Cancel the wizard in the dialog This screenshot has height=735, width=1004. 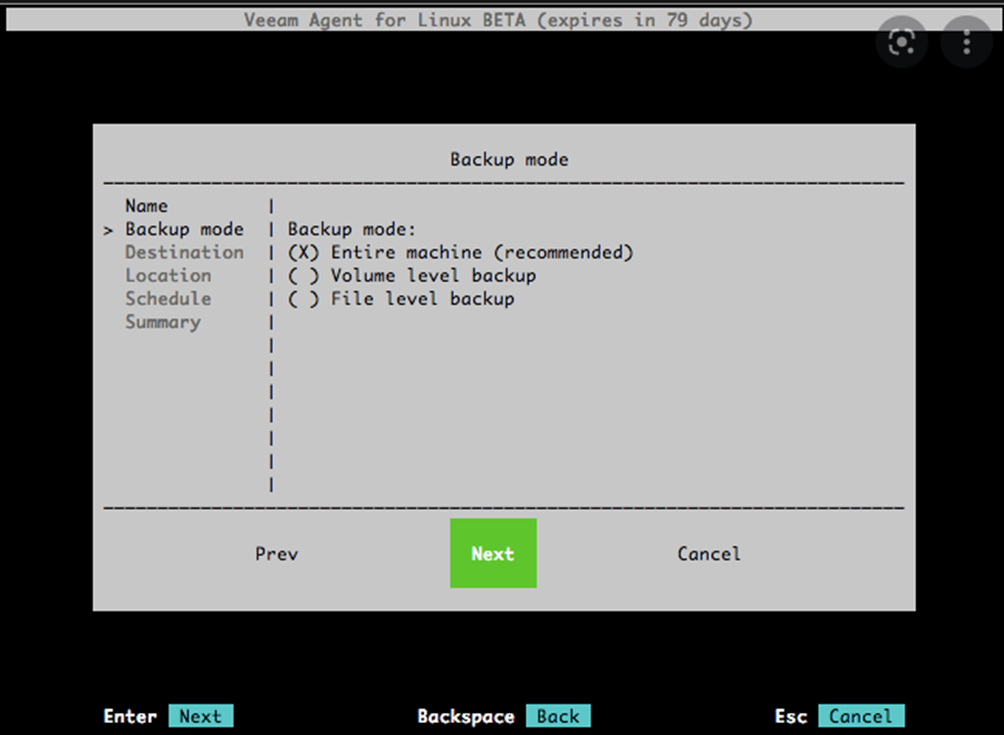pyautogui.click(x=709, y=554)
